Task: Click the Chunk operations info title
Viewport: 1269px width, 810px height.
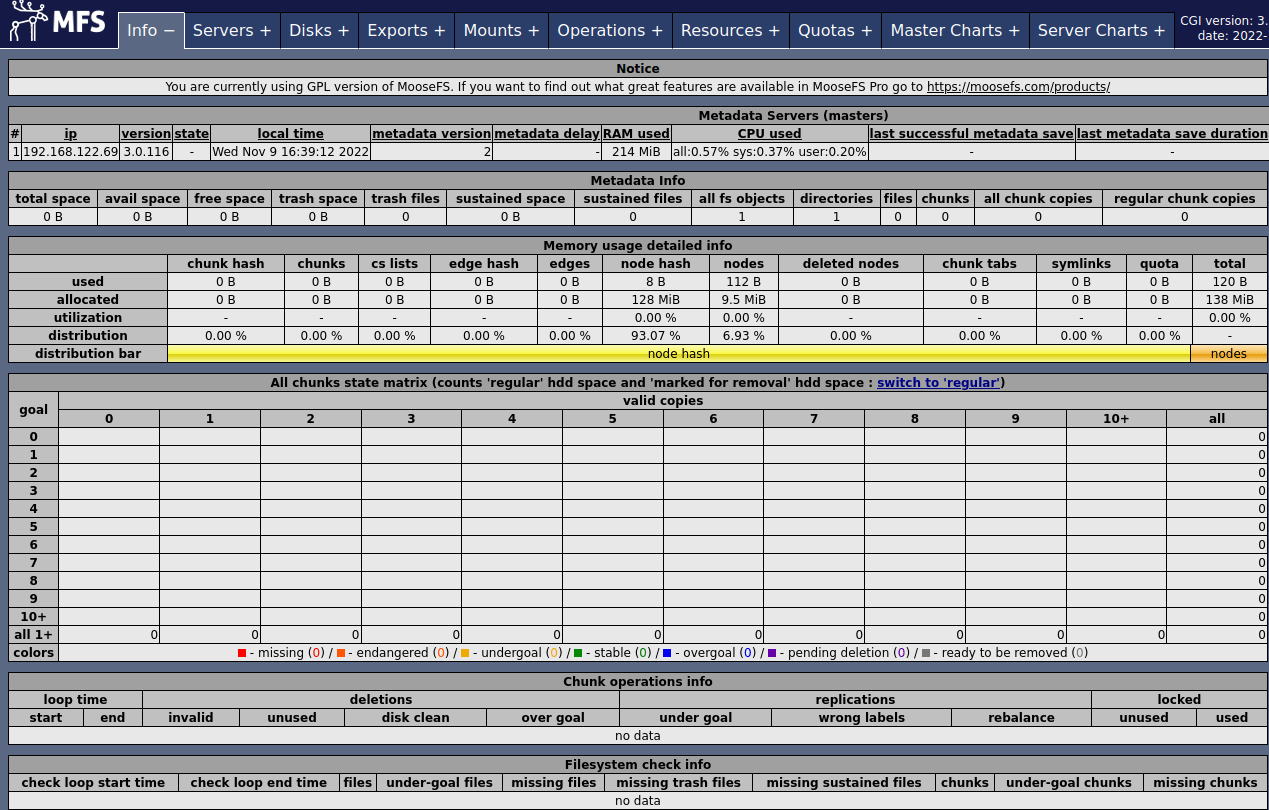Action: [638, 682]
